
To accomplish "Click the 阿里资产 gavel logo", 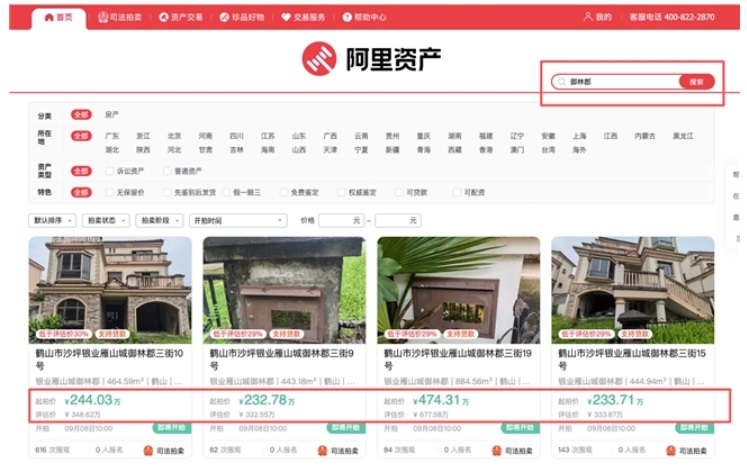I will (319, 59).
